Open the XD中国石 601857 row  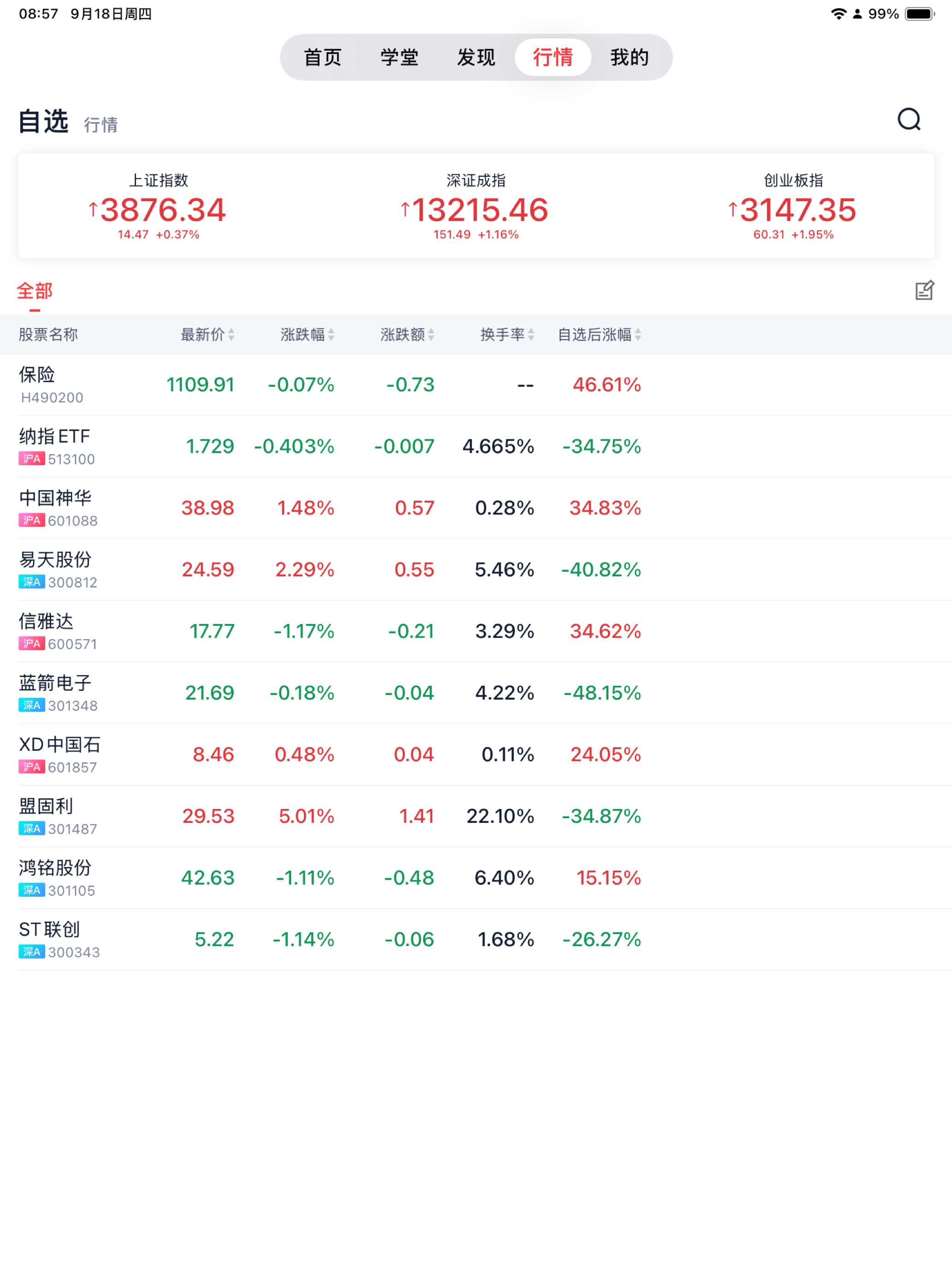[476, 755]
